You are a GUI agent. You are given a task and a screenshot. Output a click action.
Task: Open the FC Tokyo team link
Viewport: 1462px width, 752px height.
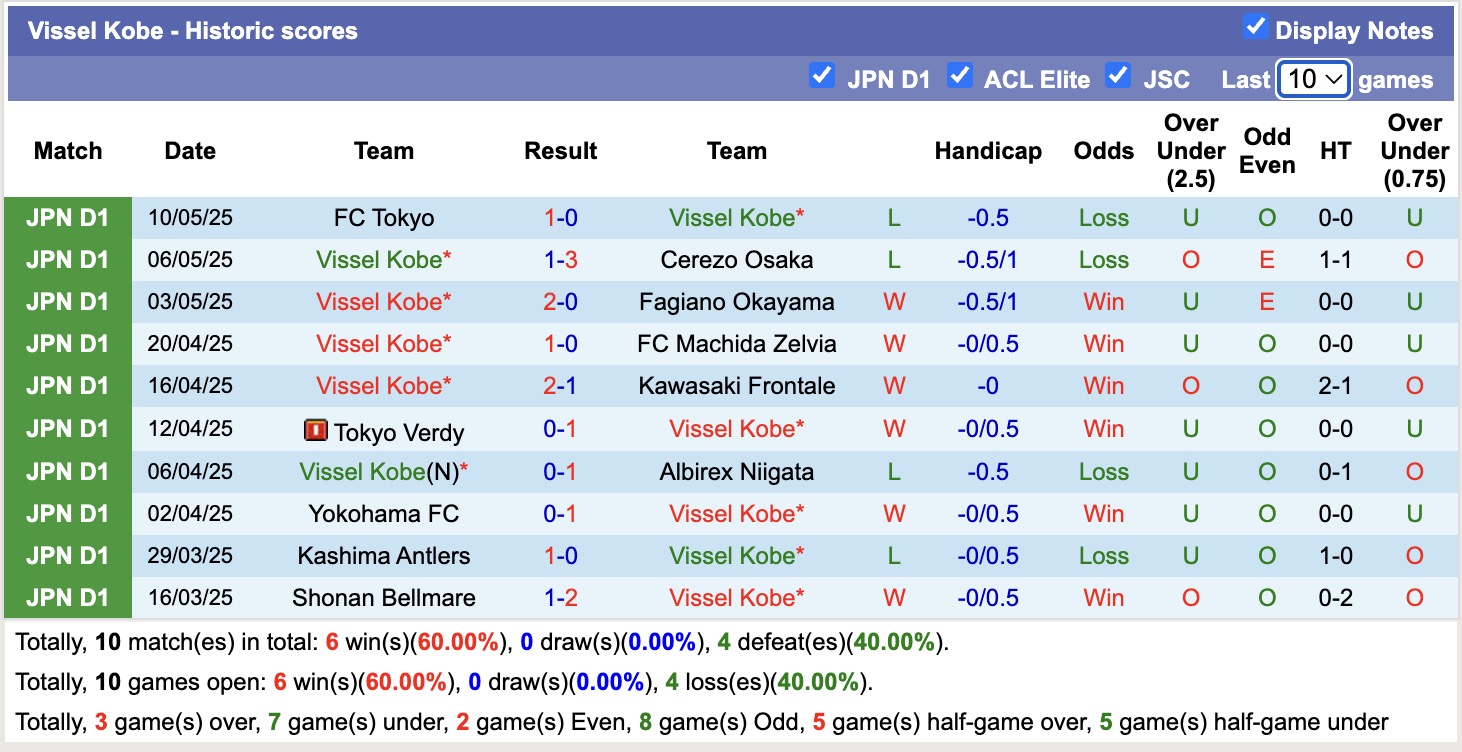384,218
